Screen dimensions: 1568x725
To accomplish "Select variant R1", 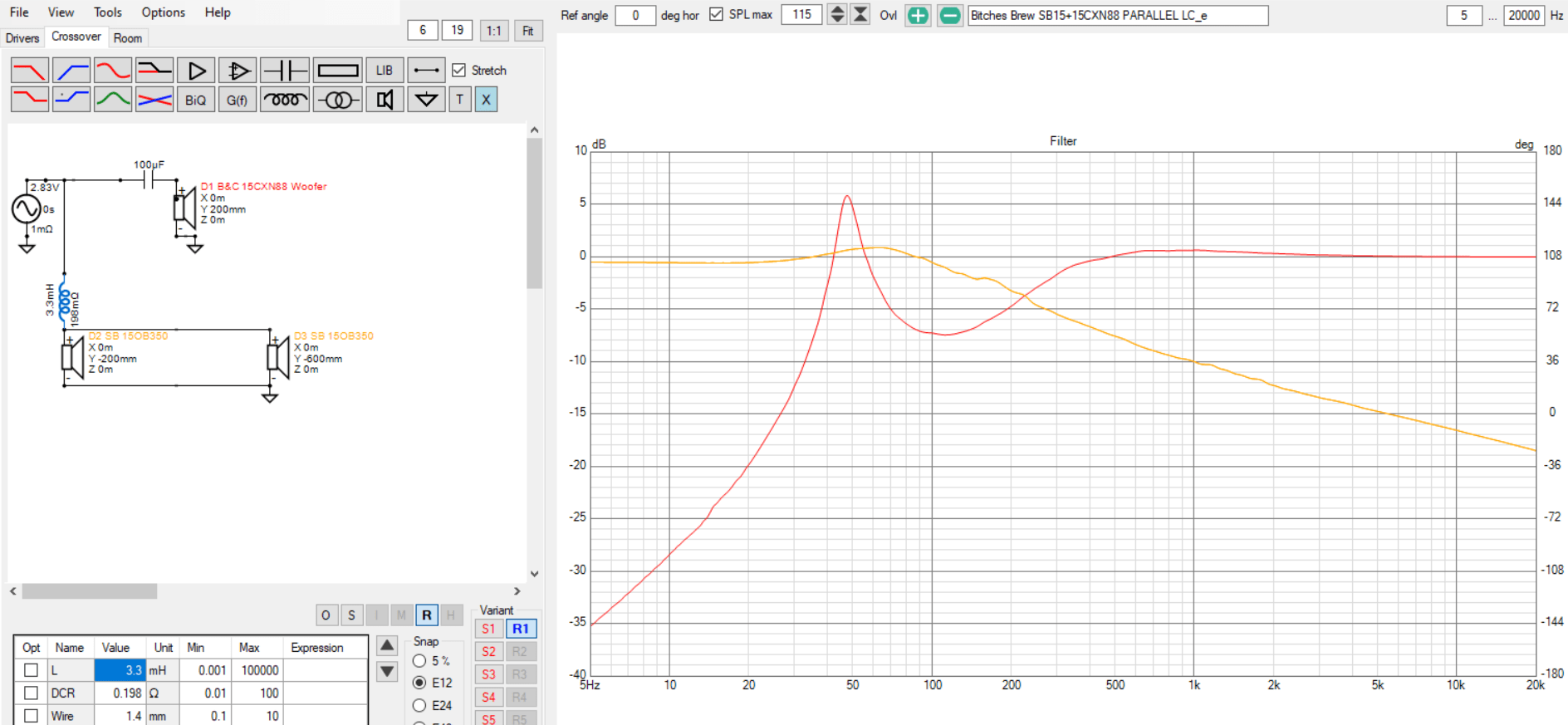I will click(x=520, y=629).
